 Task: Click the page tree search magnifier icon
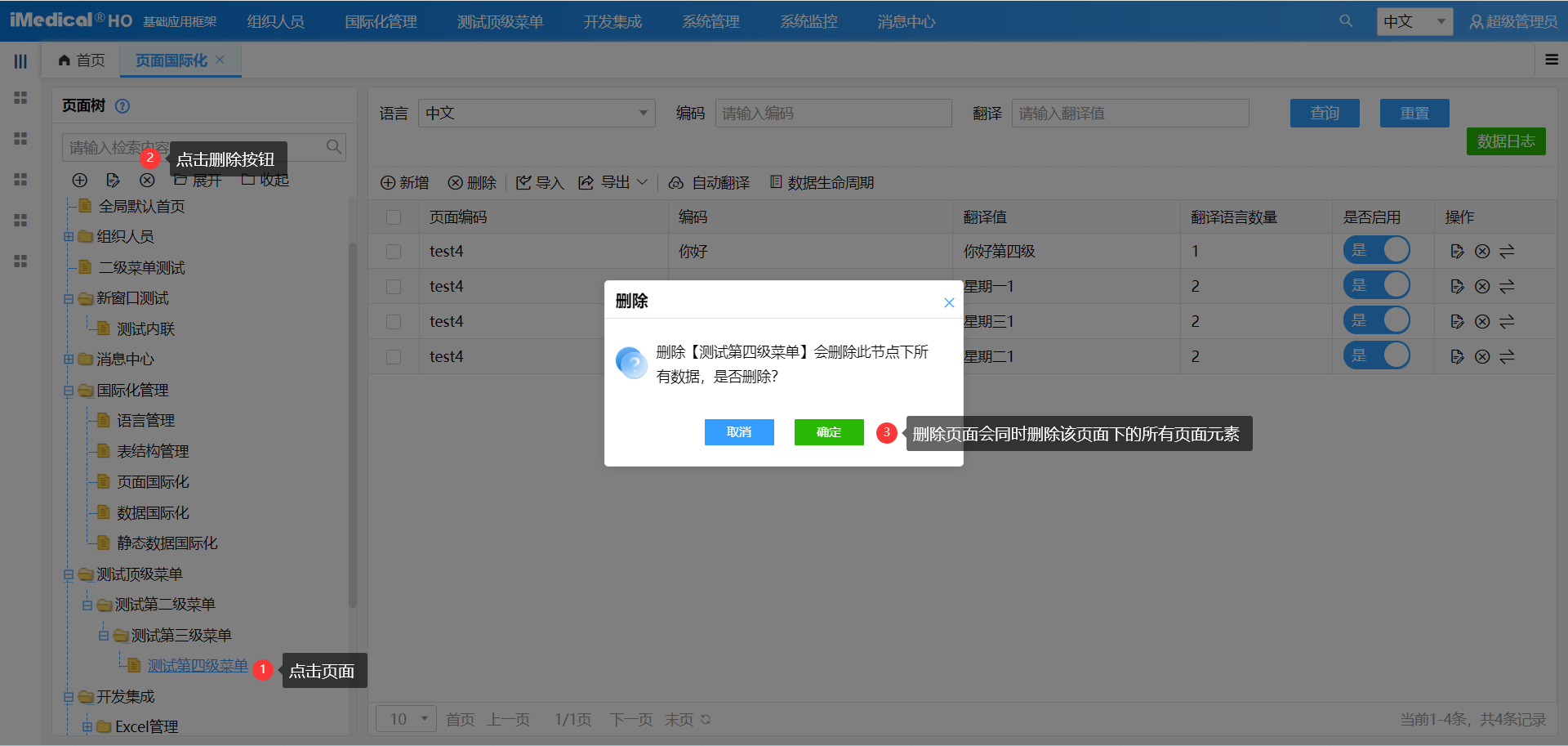tap(333, 147)
